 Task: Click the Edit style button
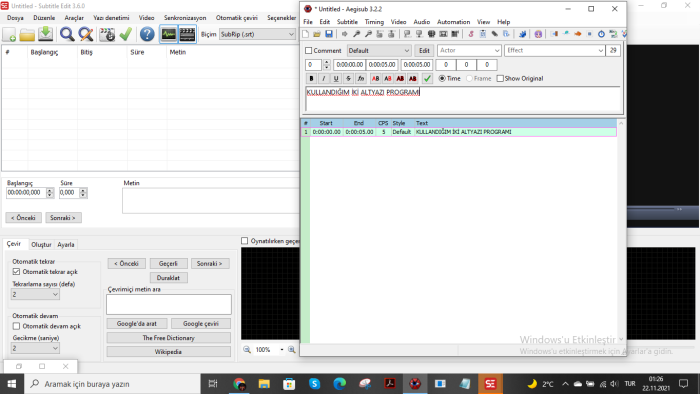coord(424,51)
